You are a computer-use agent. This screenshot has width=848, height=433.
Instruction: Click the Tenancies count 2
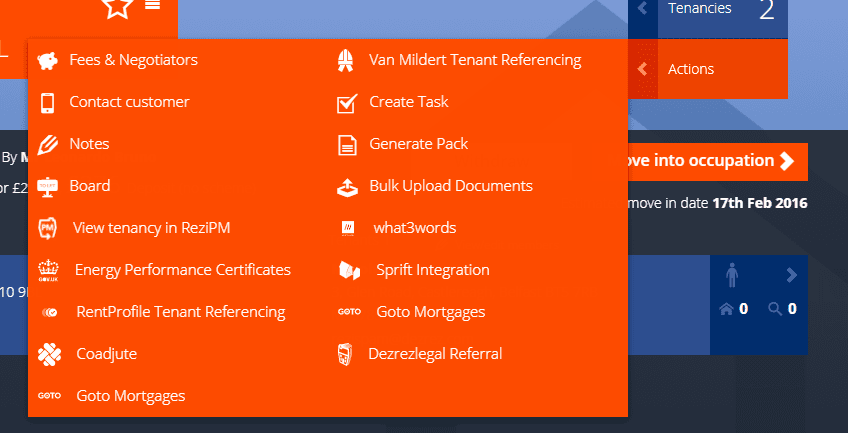click(x=767, y=10)
